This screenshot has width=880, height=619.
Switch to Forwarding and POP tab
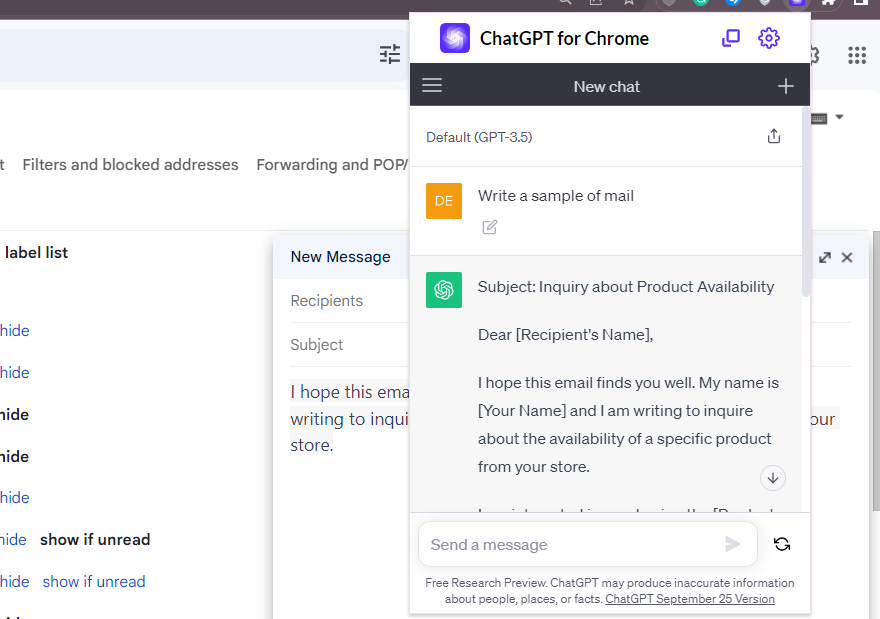click(332, 164)
